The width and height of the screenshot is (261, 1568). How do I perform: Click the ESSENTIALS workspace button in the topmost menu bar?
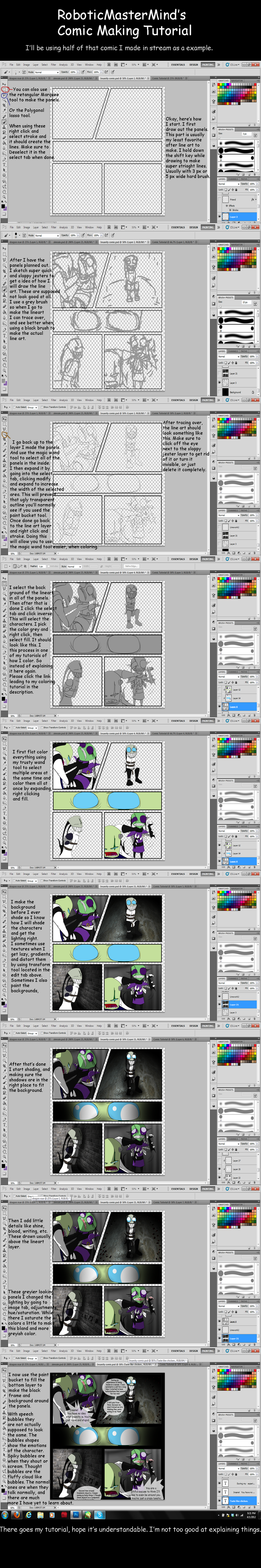tap(178, 64)
